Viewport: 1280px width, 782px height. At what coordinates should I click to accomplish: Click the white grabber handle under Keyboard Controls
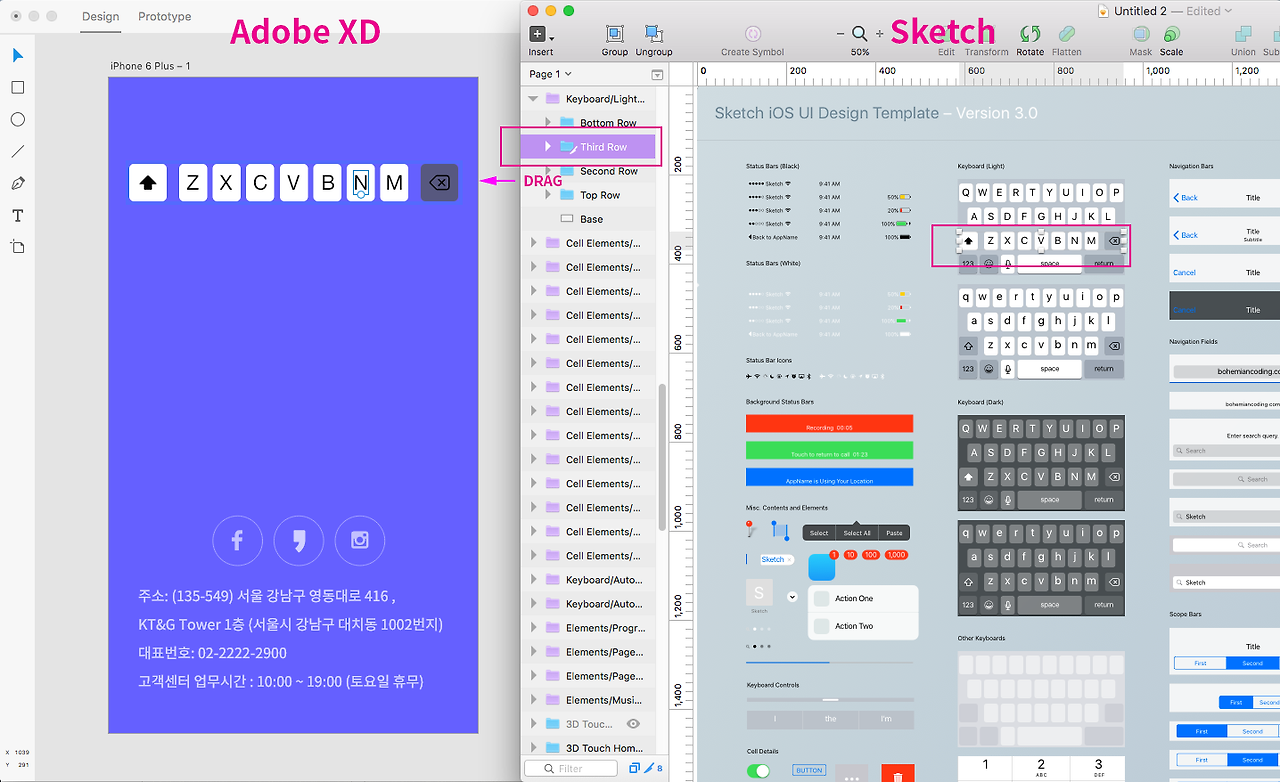830,699
